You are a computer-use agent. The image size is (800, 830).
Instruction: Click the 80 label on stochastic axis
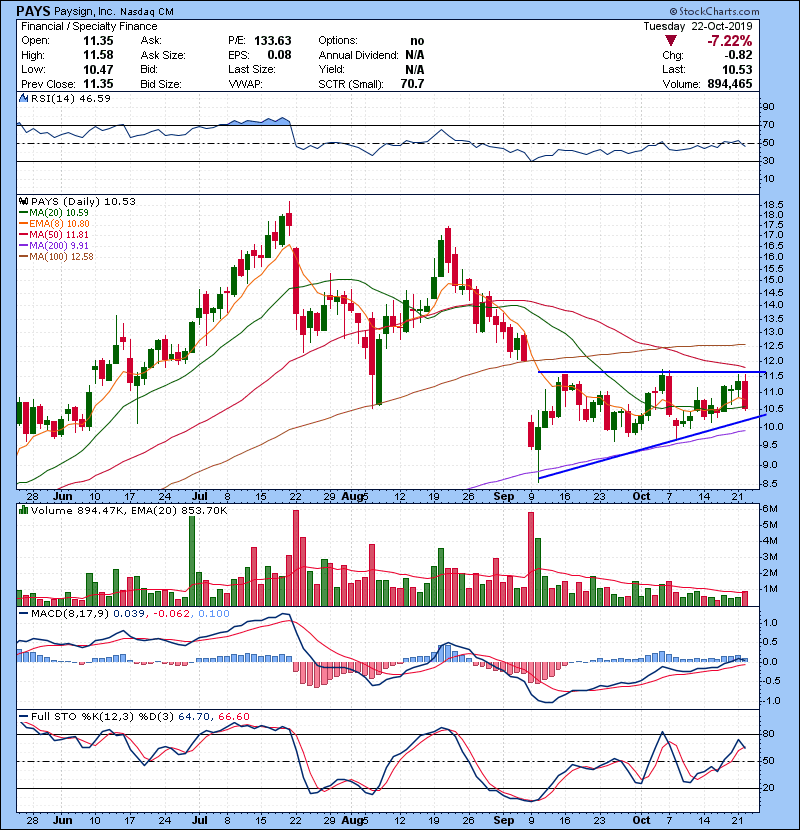tap(768, 734)
